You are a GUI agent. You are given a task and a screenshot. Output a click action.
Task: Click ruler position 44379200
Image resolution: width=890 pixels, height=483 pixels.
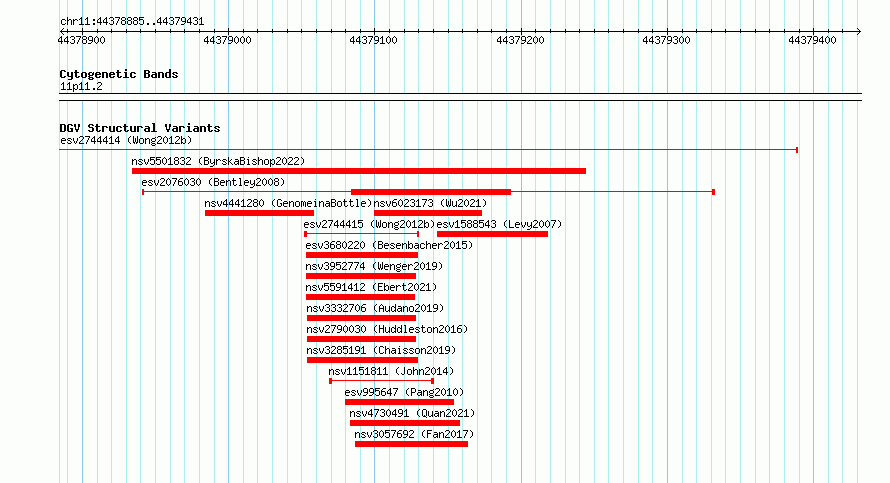(x=520, y=40)
